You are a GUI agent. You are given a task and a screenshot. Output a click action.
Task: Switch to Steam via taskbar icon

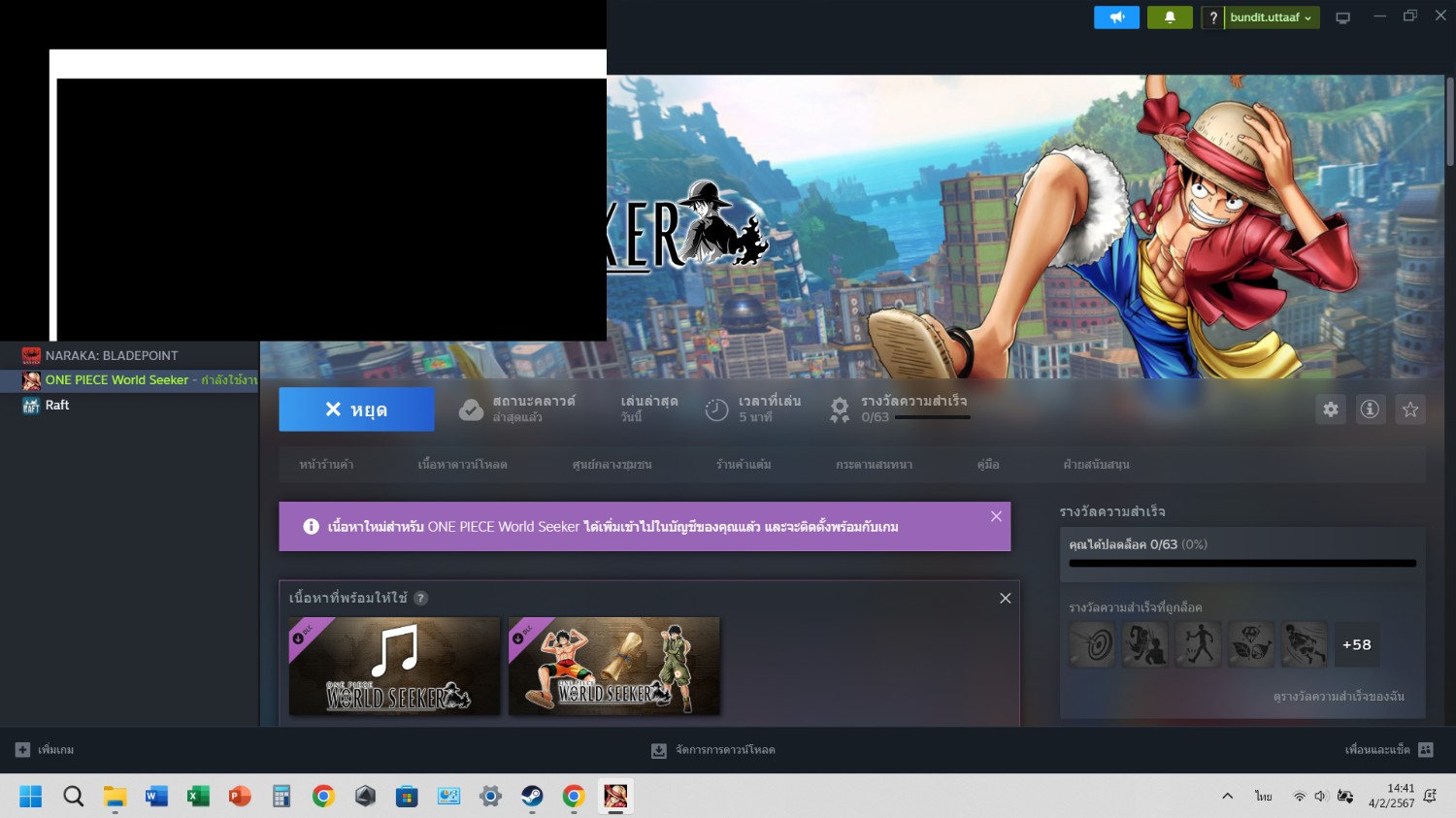coord(532,797)
